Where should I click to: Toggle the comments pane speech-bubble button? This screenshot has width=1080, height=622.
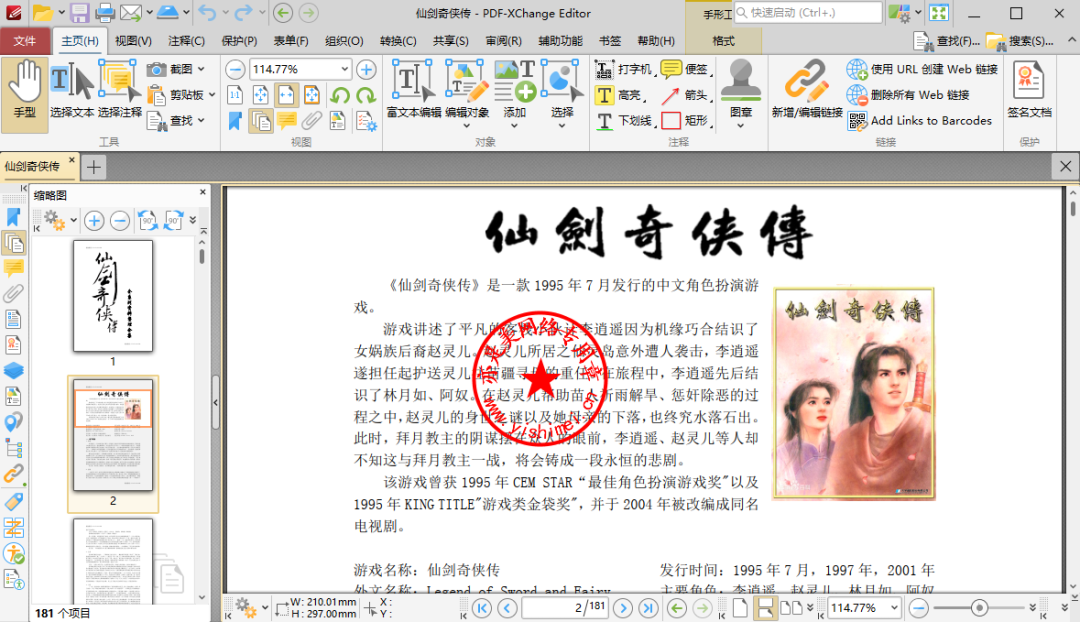[x=287, y=121]
